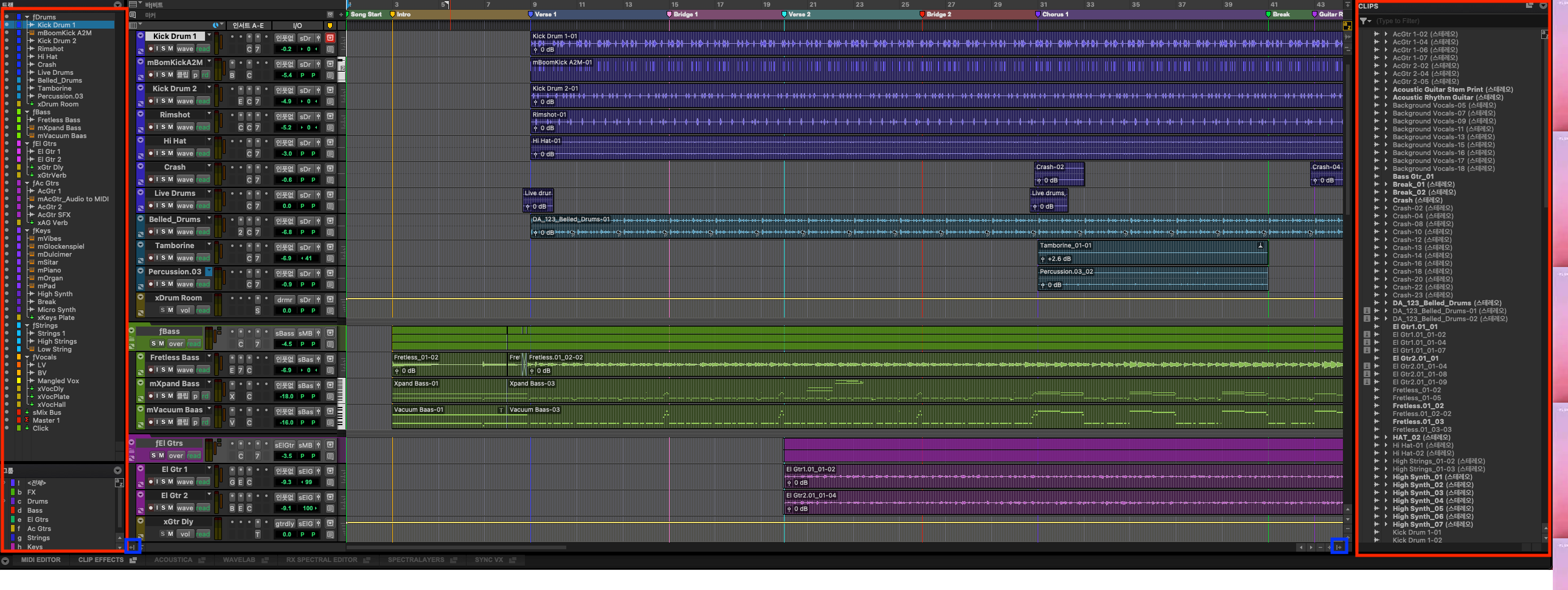The image size is (1568, 590).
Task: Open the Tamborine track name dropdown arrow
Action: tap(209, 245)
